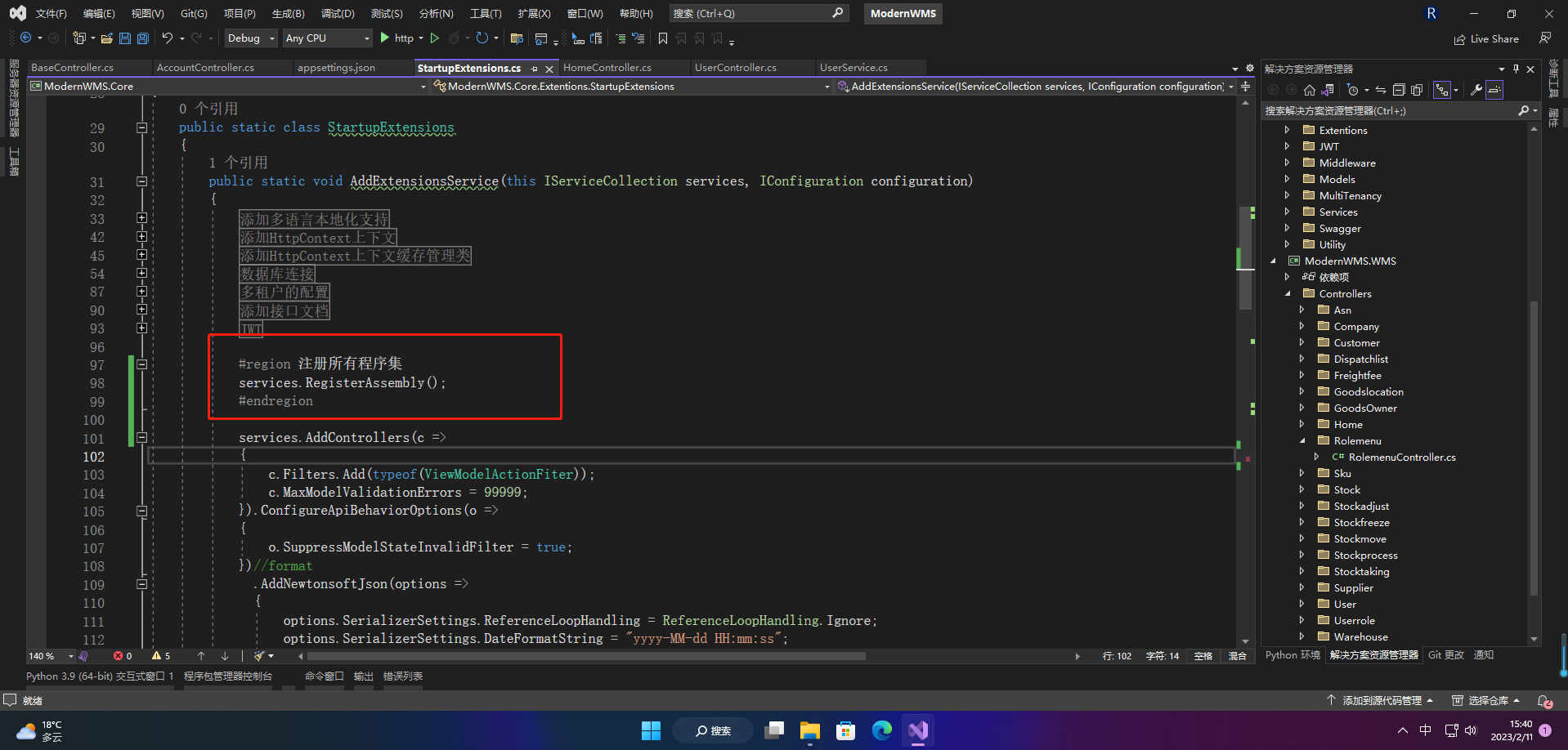Expand the Warehouse folder node
Screen dimensions: 1568x750
coord(1301,636)
